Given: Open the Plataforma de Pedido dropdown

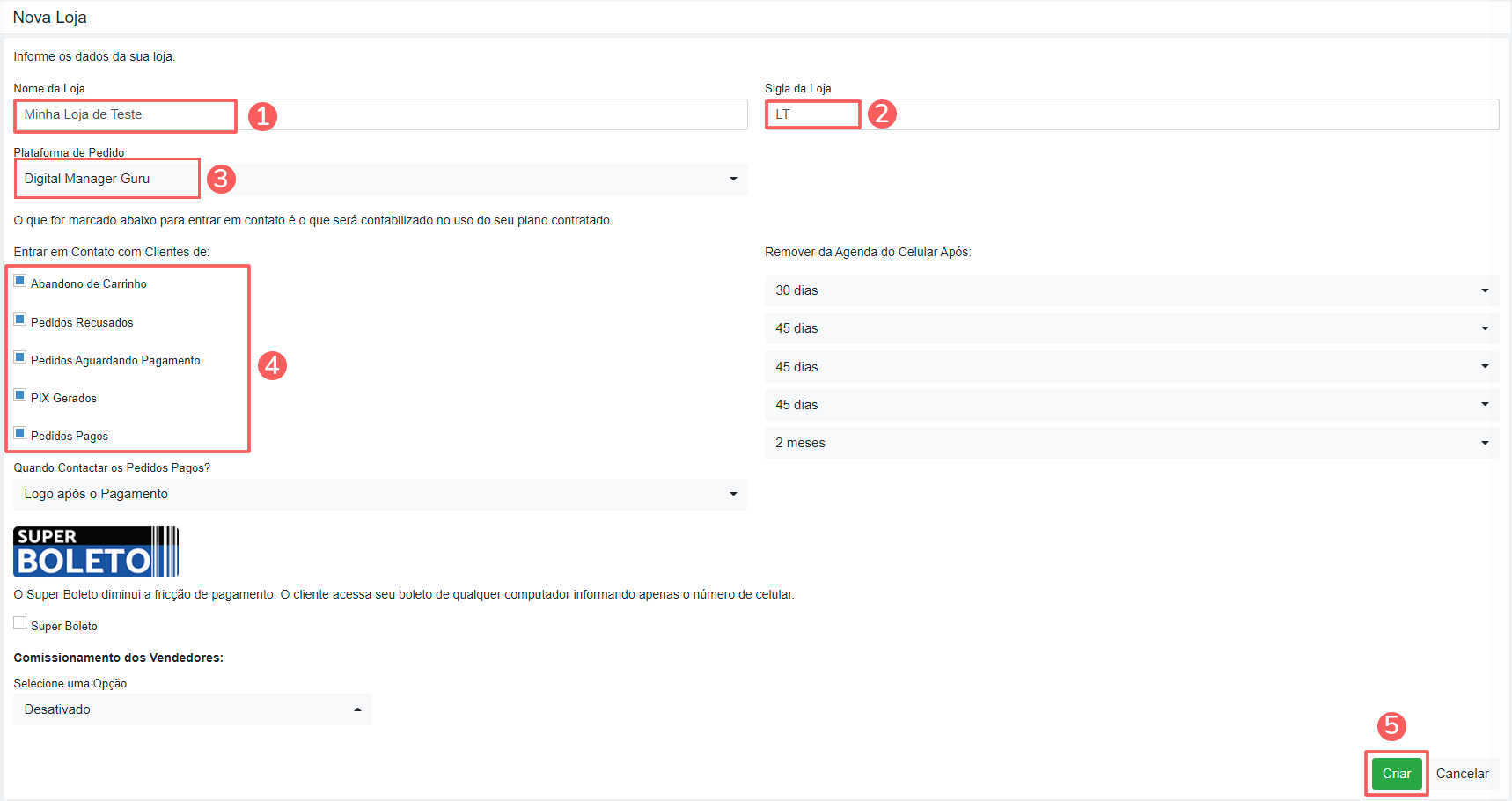Looking at the screenshot, I should pyautogui.click(x=380, y=180).
